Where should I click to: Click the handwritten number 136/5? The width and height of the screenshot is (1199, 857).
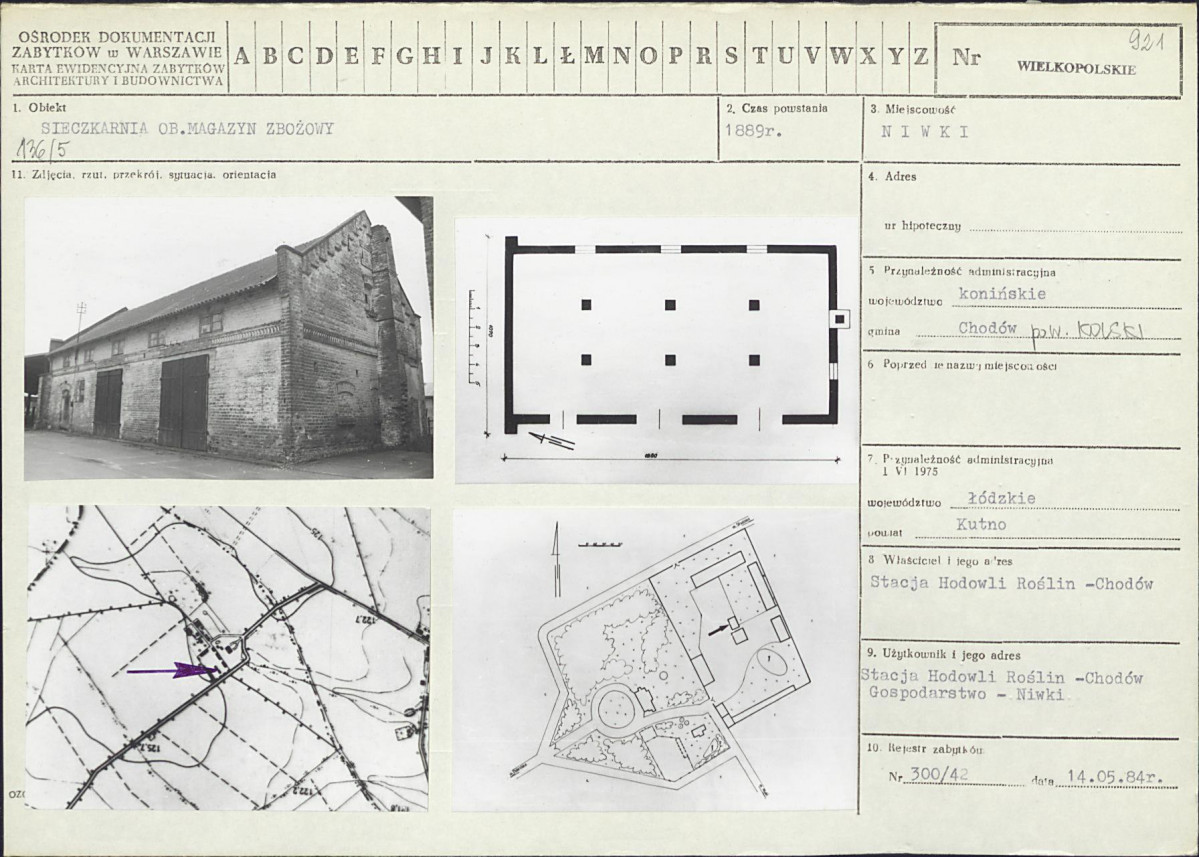42,149
